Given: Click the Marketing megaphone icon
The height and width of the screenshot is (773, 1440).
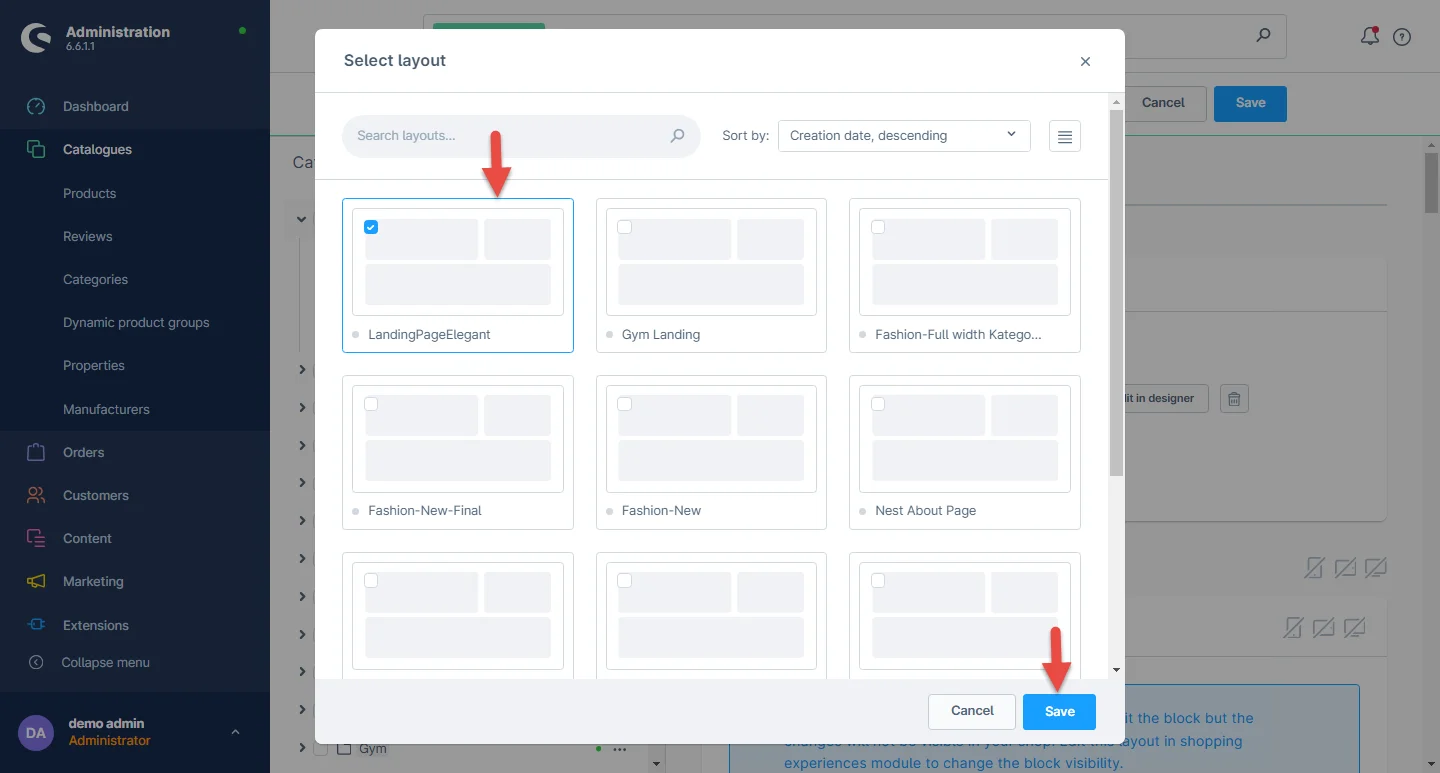Looking at the screenshot, I should pyautogui.click(x=36, y=582).
